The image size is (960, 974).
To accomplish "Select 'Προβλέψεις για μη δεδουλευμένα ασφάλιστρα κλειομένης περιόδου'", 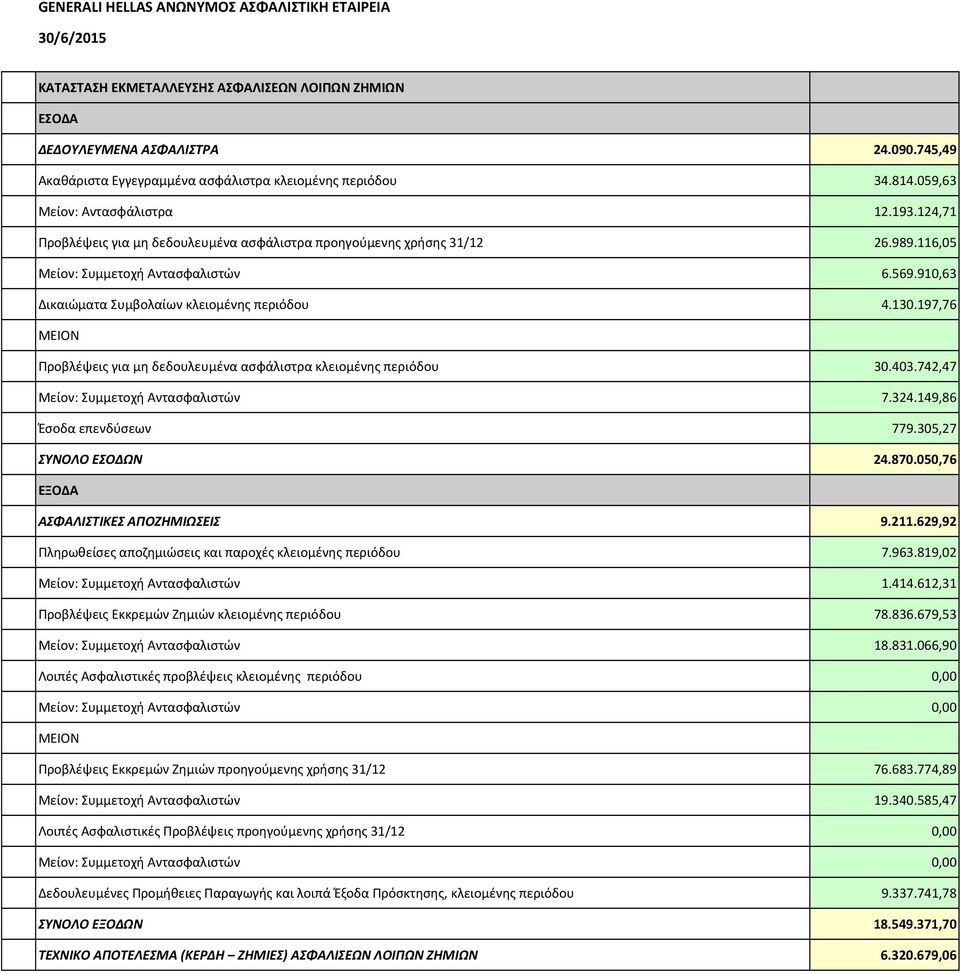I will pos(238,366).
